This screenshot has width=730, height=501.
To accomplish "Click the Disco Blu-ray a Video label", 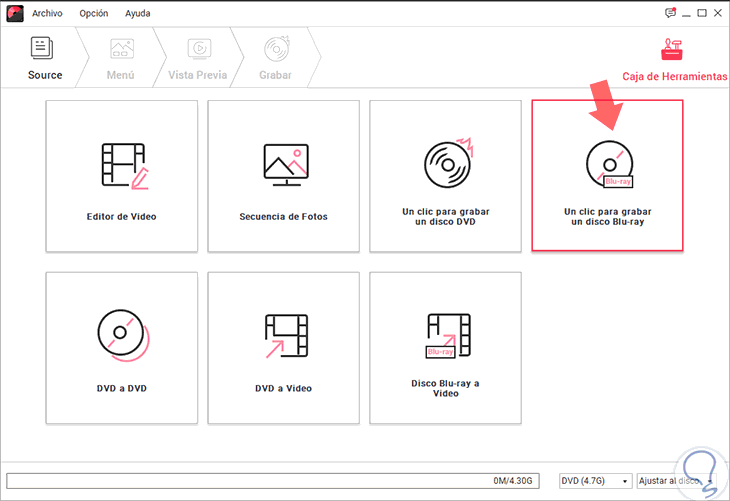I will coord(446,388).
